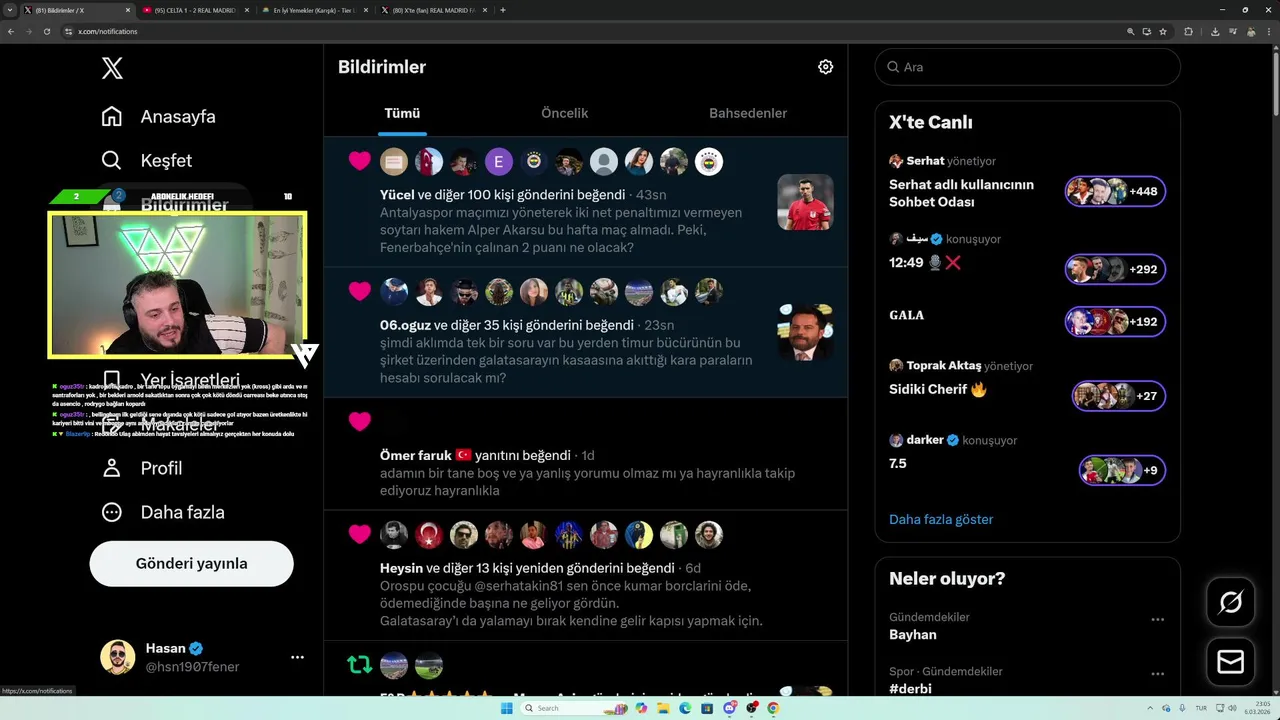The width and height of the screenshot is (1280, 720).
Task: Open the Bayhan trending topic
Action: coord(913,634)
